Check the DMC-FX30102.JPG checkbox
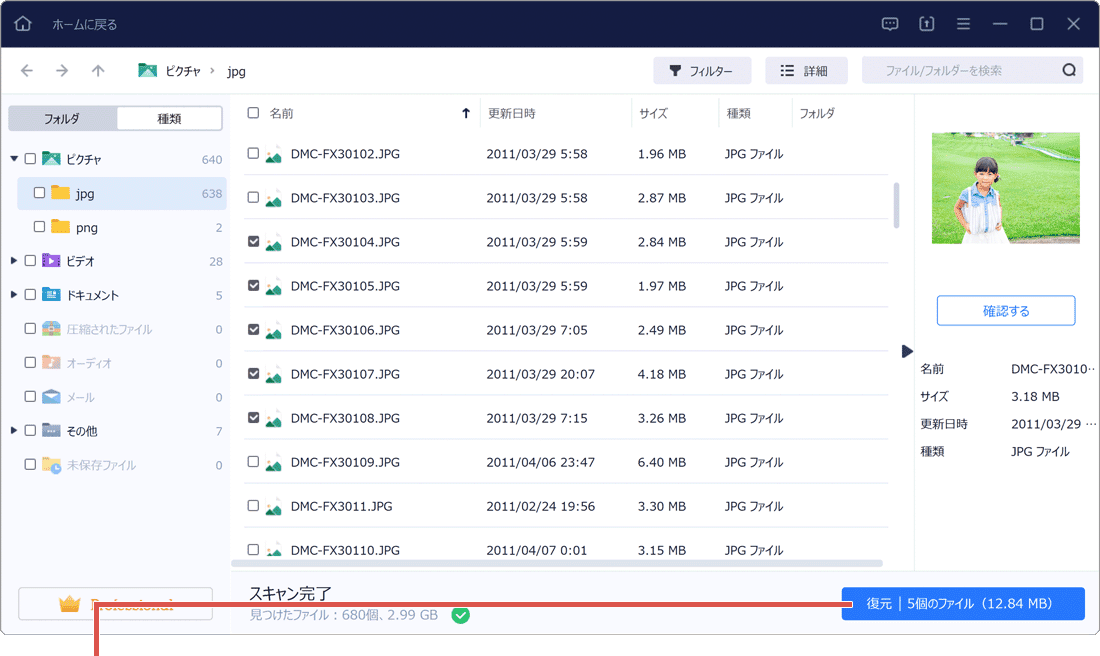 coord(253,154)
